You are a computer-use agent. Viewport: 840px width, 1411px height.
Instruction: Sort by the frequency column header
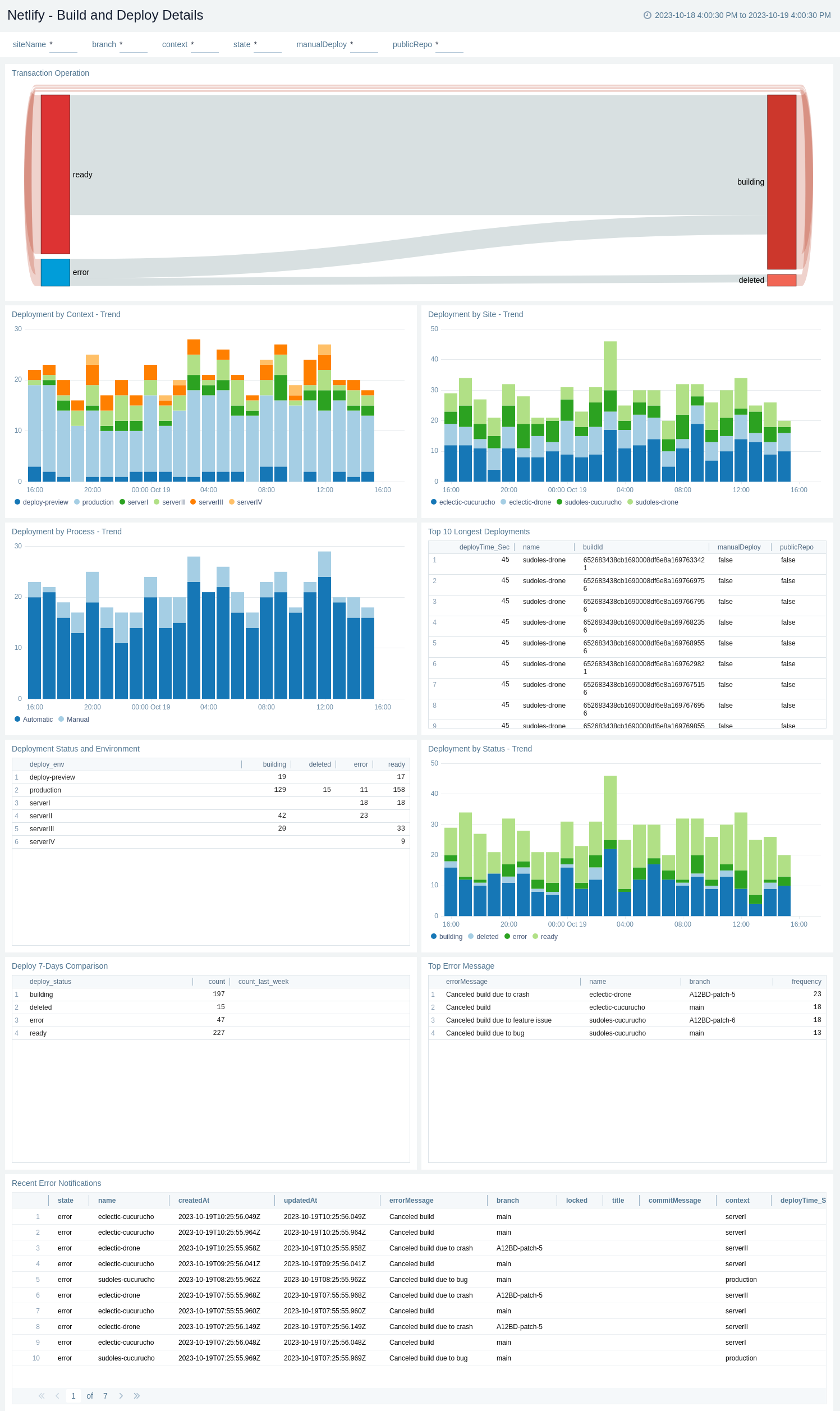pos(805,982)
